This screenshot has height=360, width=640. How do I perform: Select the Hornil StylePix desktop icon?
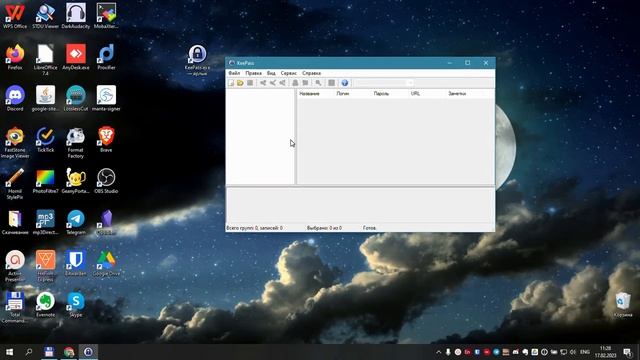[x=15, y=184]
